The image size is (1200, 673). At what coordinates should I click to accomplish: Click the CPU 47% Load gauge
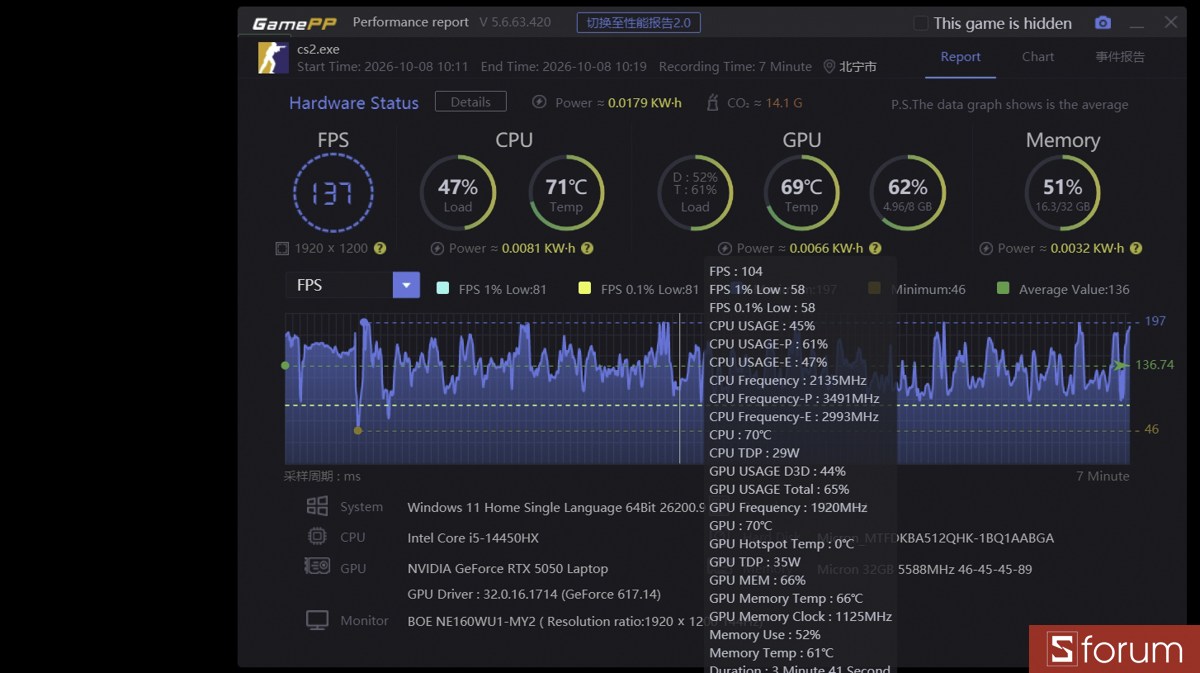point(457,193)
